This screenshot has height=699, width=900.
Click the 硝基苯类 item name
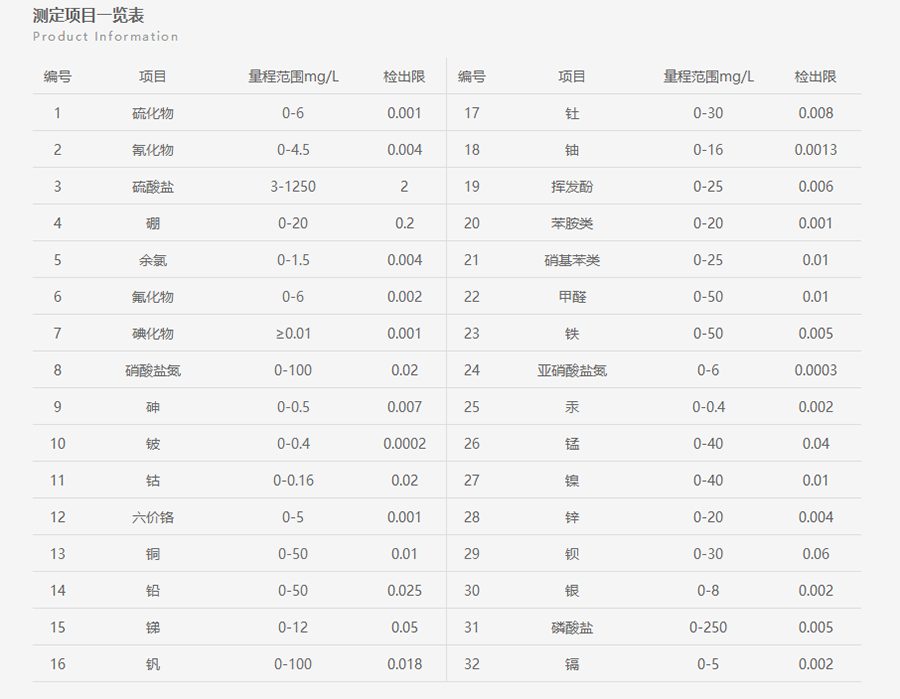tap(572, 260)
